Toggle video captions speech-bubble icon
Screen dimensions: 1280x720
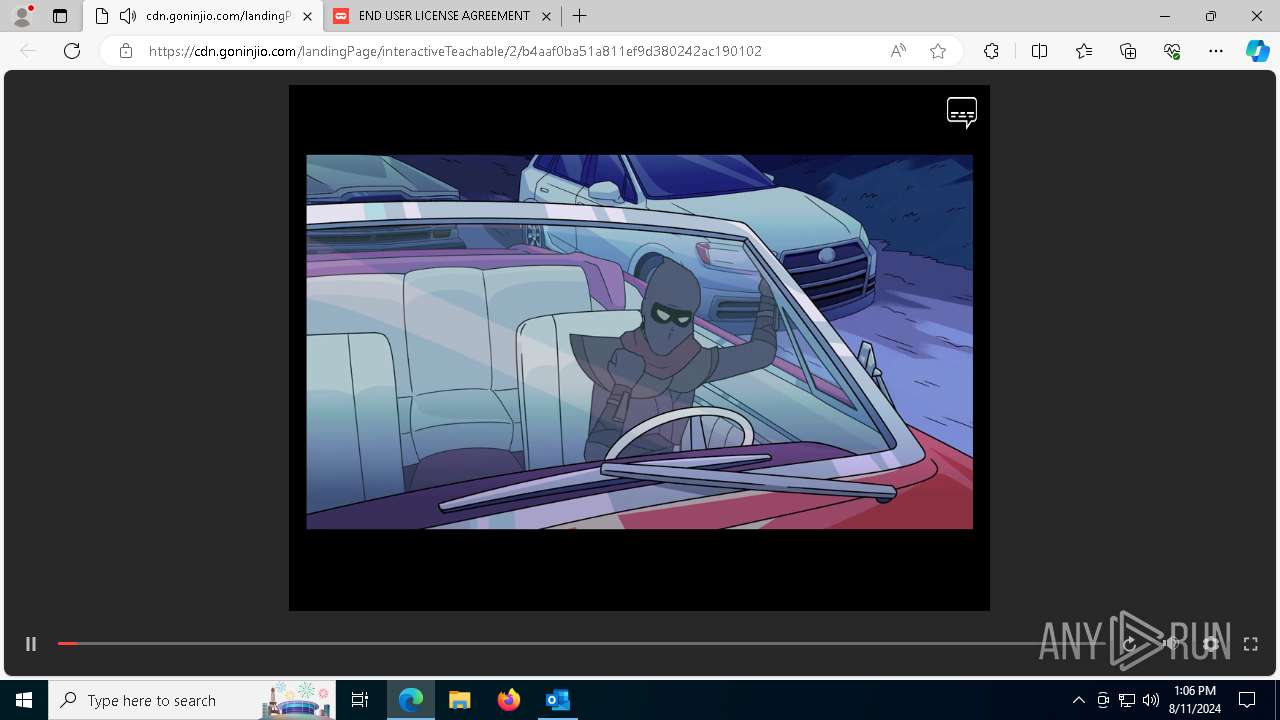[962, 112]
